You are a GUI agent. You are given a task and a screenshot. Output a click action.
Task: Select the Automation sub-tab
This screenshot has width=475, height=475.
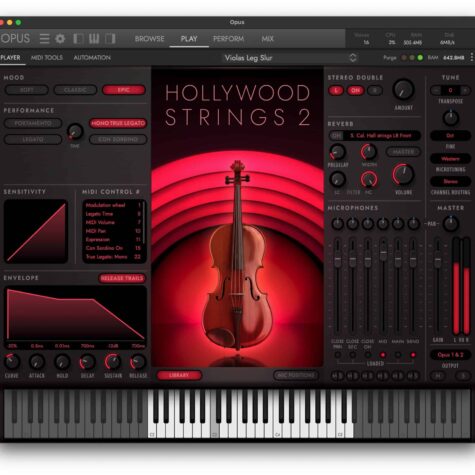[92, 58]
